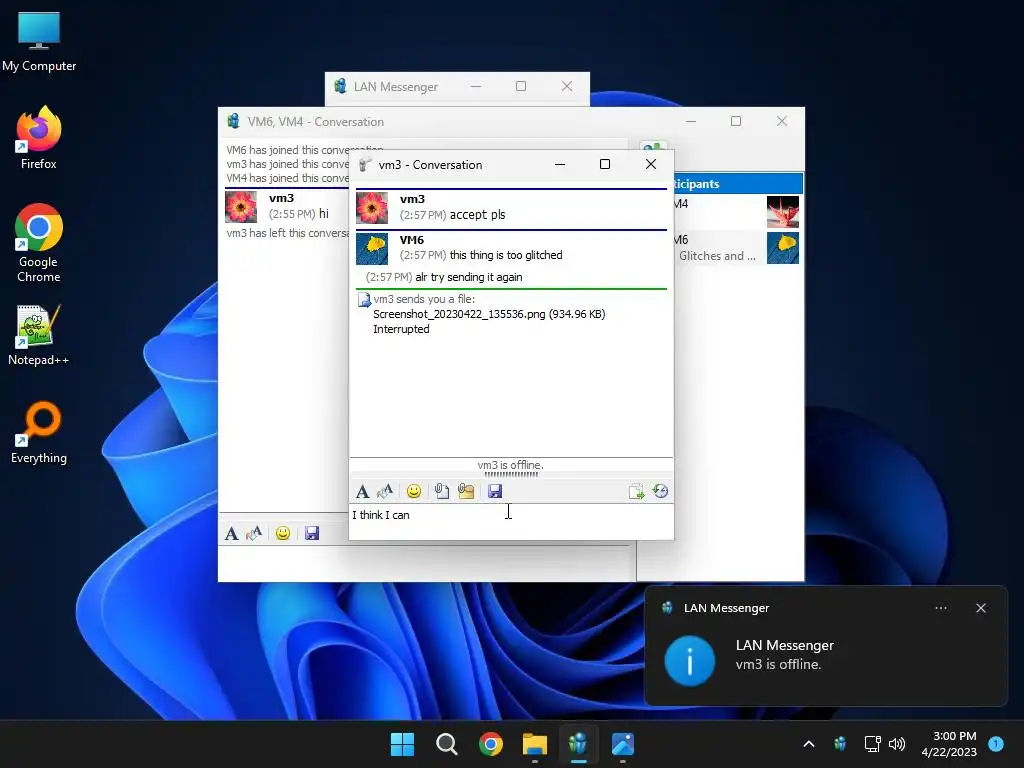Click the origami crane avatar in the Participants list
Screen dimensions: 1024x768
(x=783, y=212)
